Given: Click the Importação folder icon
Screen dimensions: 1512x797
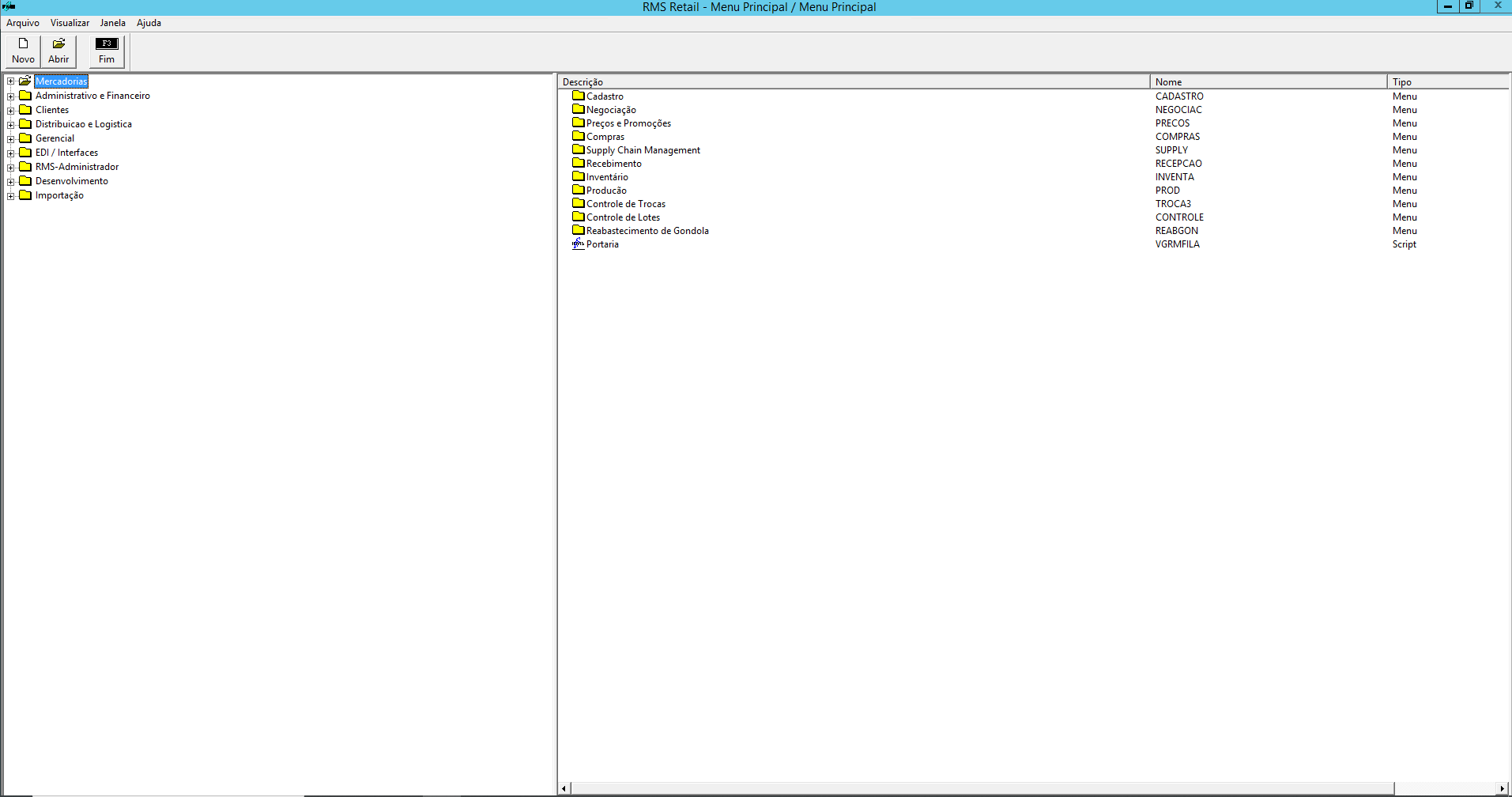Looking at the screenshot, I should (x=25, y=195).
